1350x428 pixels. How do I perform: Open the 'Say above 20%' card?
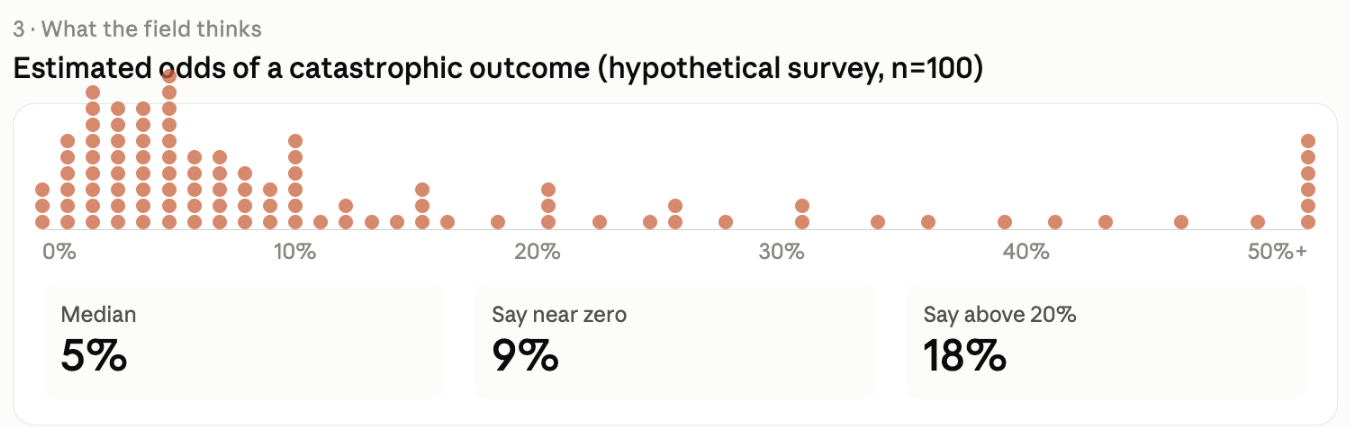[1106, 341]
